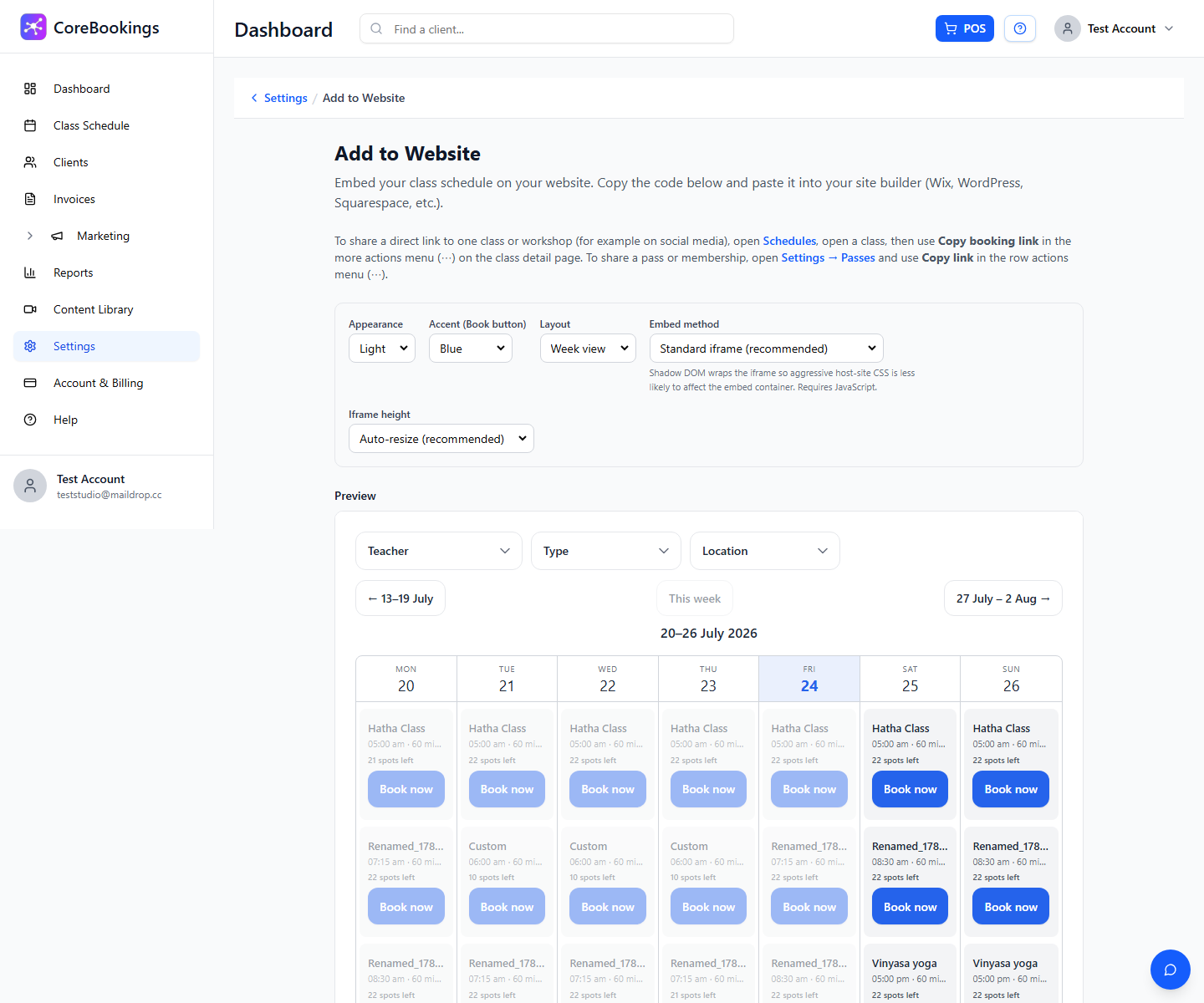Click the Settings gear icon
This screenshot has height=1003, width=1204.
(30, 346)
